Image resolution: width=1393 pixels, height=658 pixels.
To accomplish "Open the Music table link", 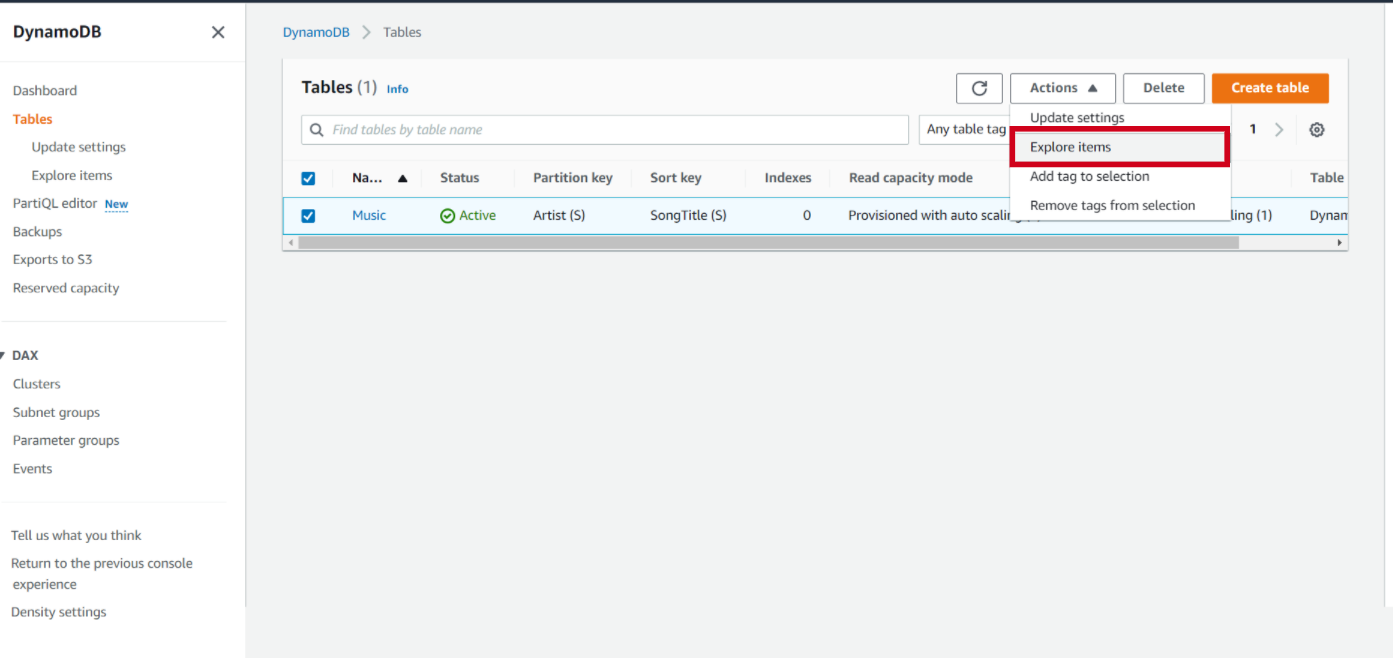I will point(369,216).
